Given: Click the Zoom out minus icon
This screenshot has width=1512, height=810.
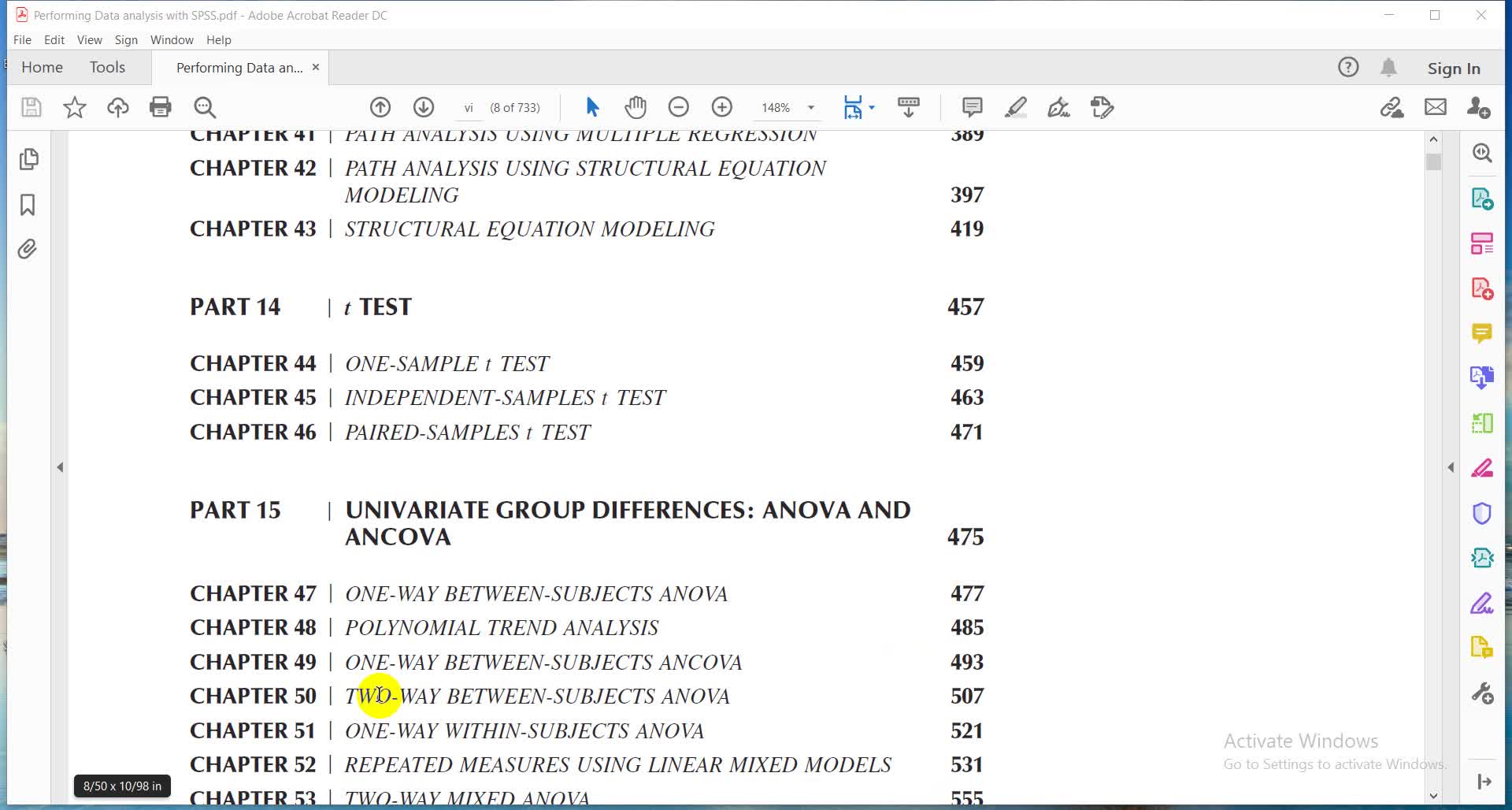Looking at the screenshot, I should 678,107.
